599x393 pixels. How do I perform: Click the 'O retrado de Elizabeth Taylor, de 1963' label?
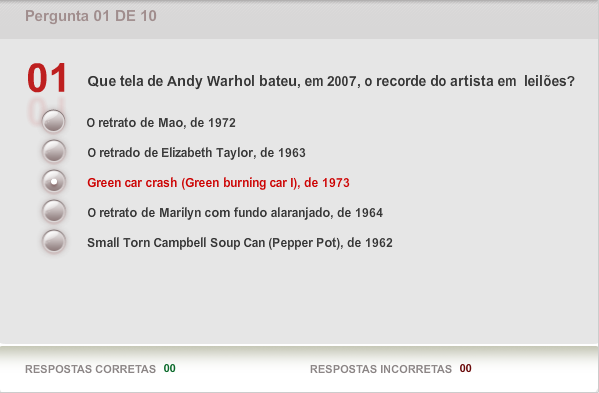196,153
